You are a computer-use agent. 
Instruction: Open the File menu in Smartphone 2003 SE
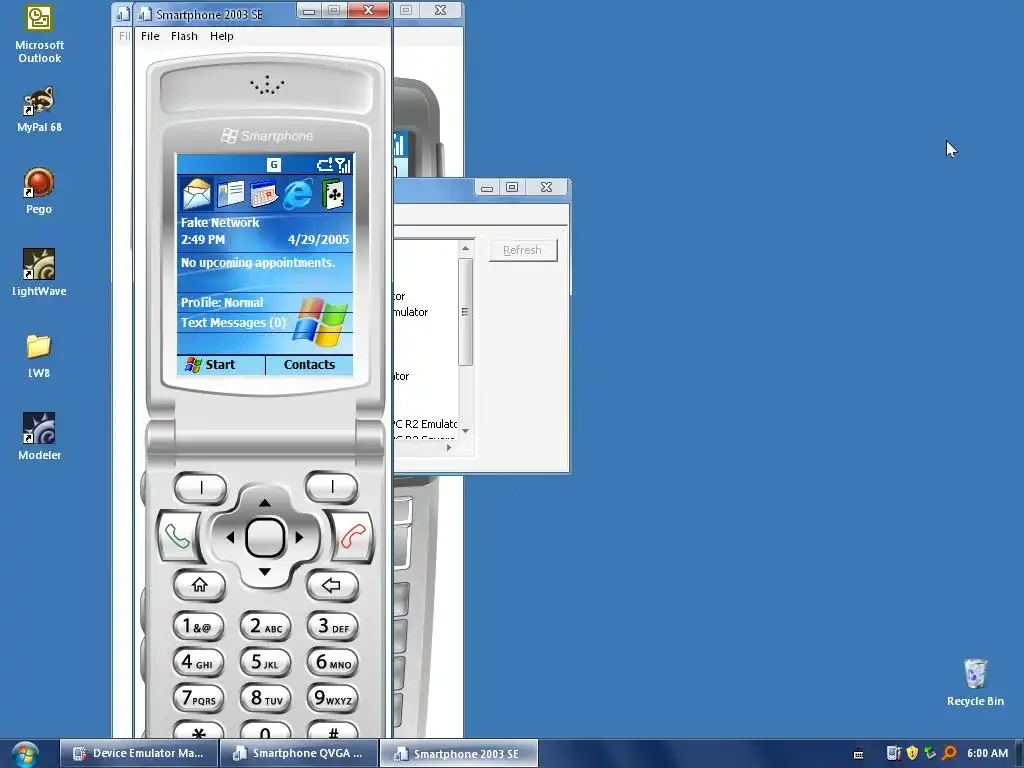click(x=150, y=36)
